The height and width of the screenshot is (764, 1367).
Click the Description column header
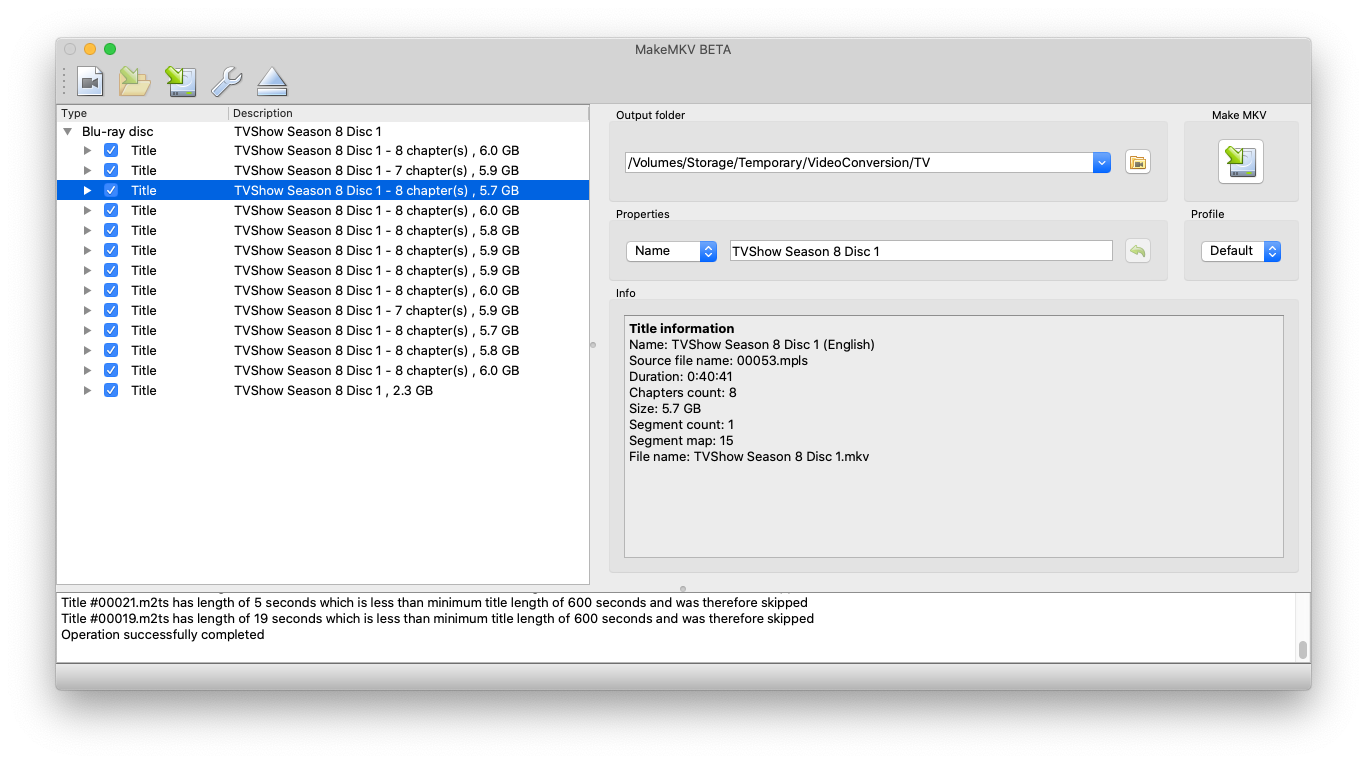pos(409,113)
